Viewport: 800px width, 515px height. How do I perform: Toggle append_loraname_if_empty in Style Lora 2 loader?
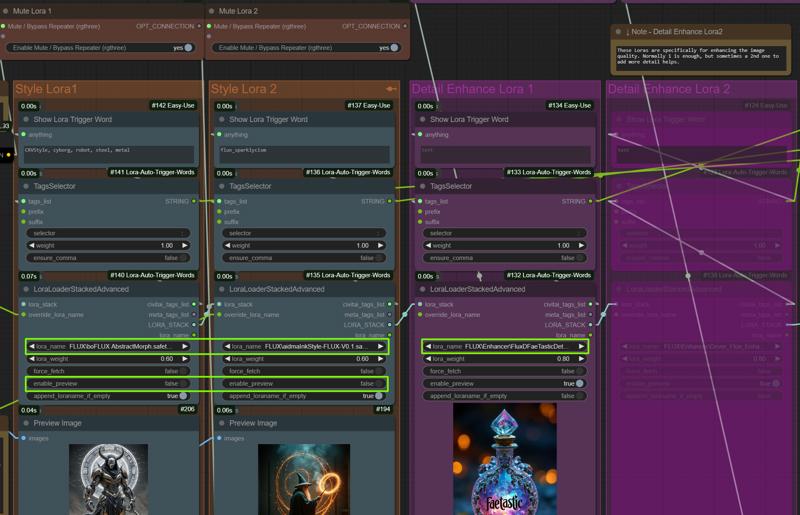coord(304,396)
